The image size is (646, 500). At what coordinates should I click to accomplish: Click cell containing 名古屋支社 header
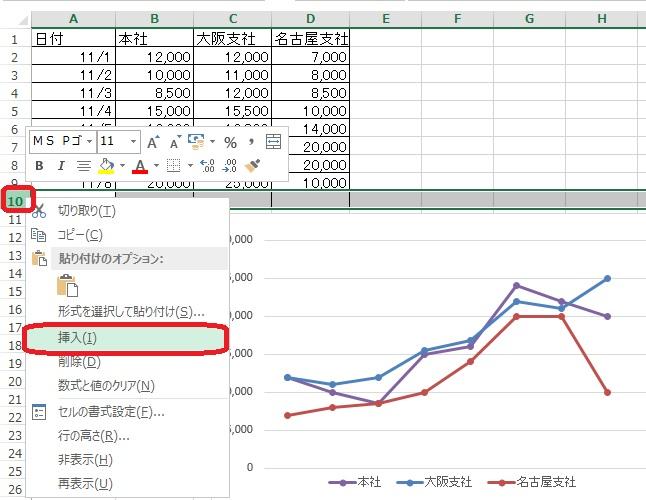click(x=311, y=39)
